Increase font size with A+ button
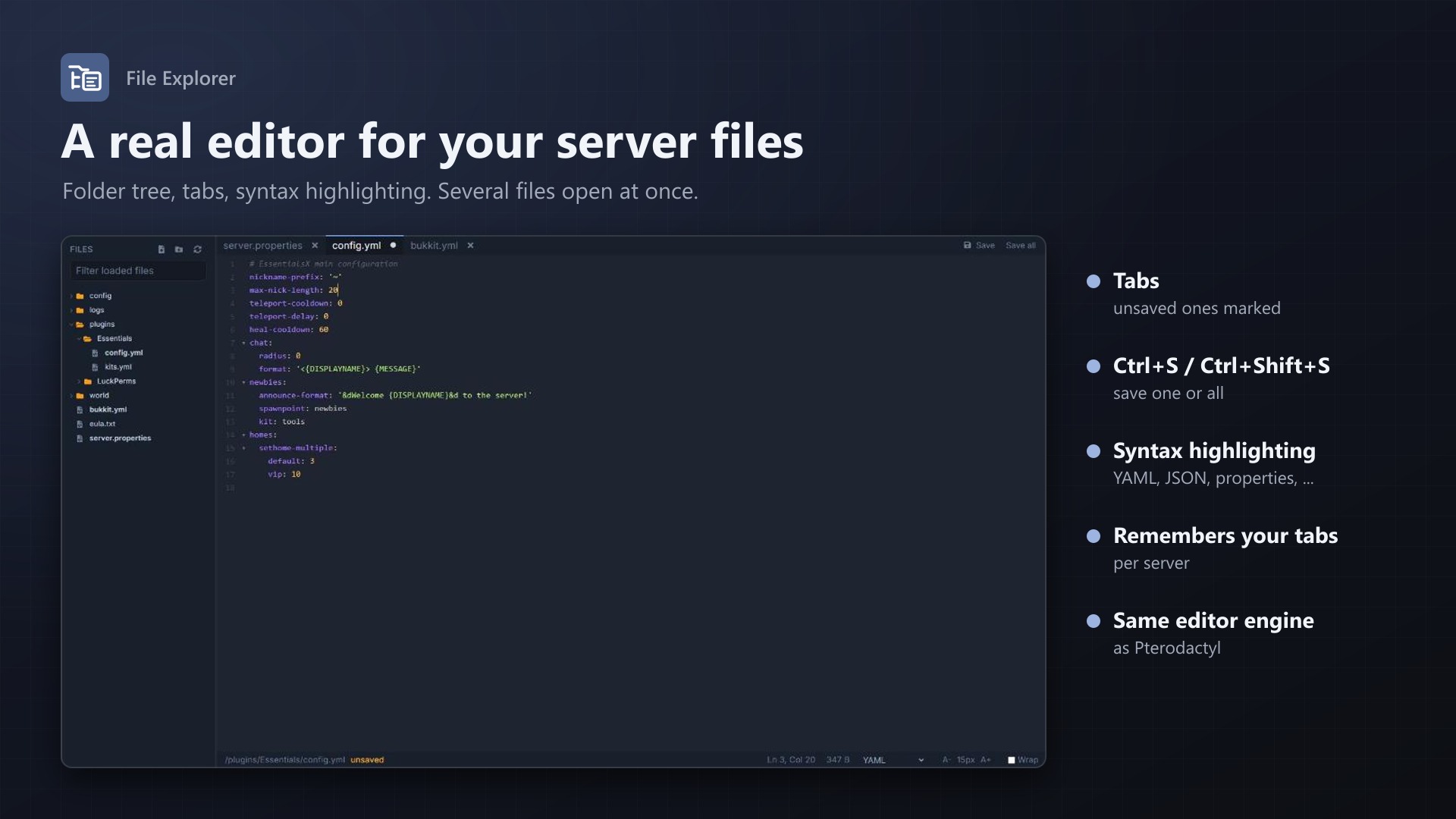The image size is (1456, 819). coord(986,760)
